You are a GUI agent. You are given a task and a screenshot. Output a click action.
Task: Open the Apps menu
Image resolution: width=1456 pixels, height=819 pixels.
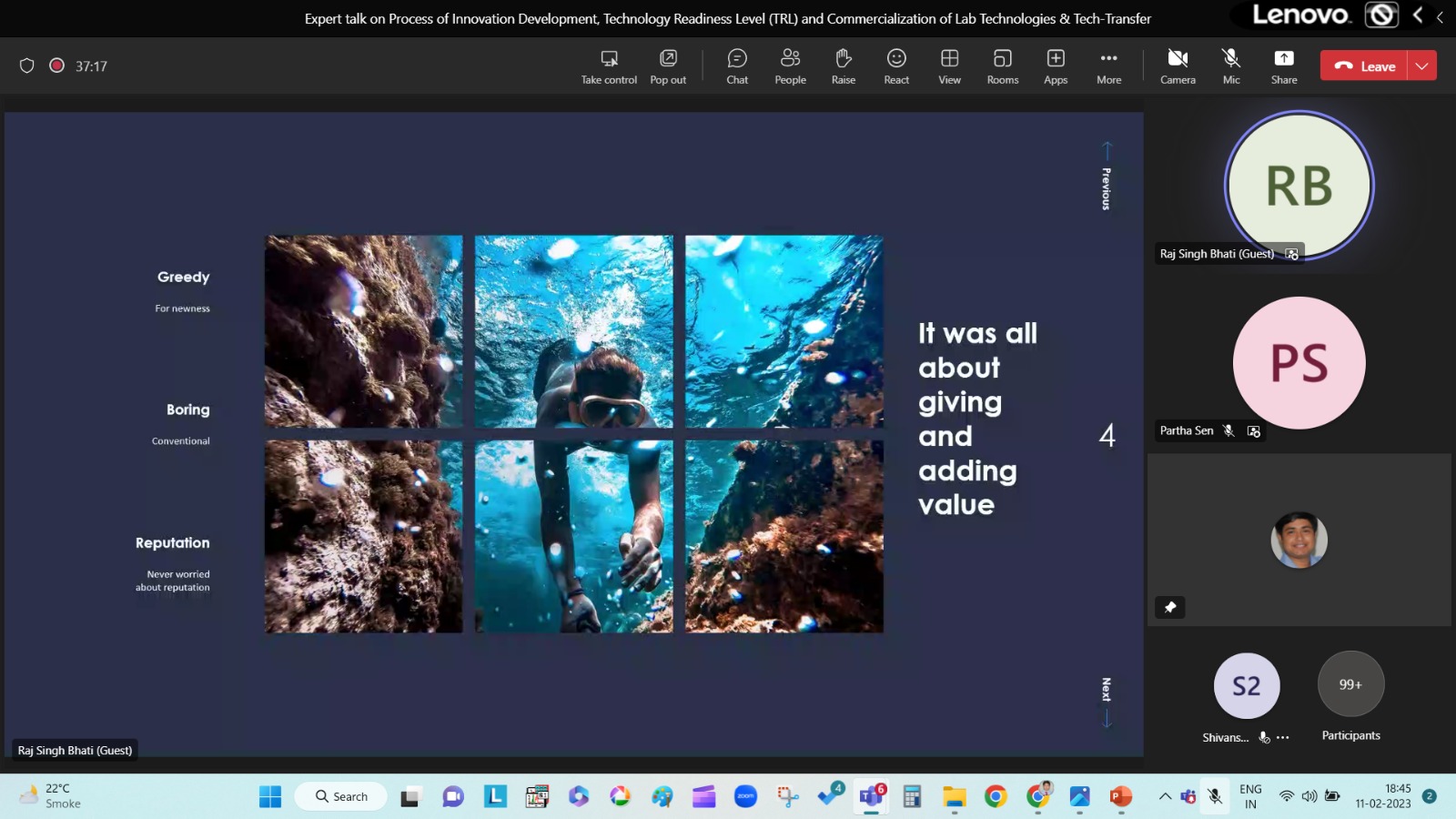pos(1056,66)
